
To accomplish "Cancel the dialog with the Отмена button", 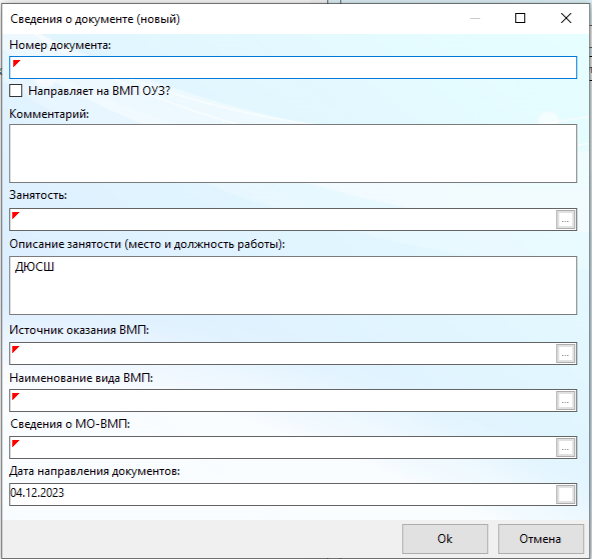I will [x=540, y=539].
